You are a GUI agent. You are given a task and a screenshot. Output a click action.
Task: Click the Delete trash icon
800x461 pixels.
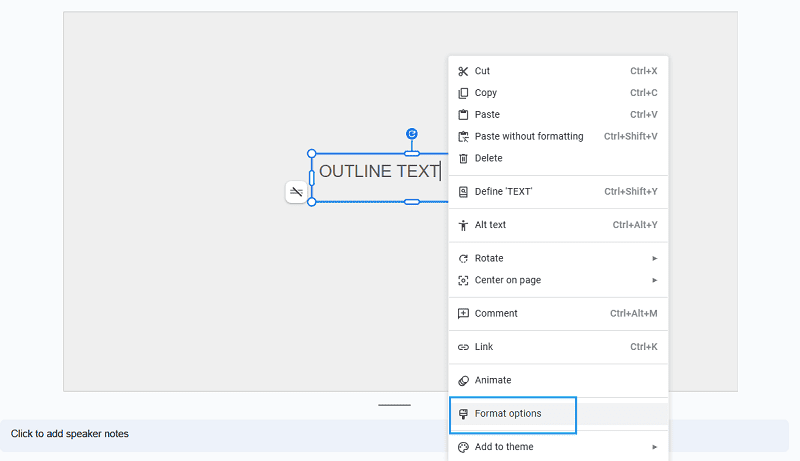(463, 159)
